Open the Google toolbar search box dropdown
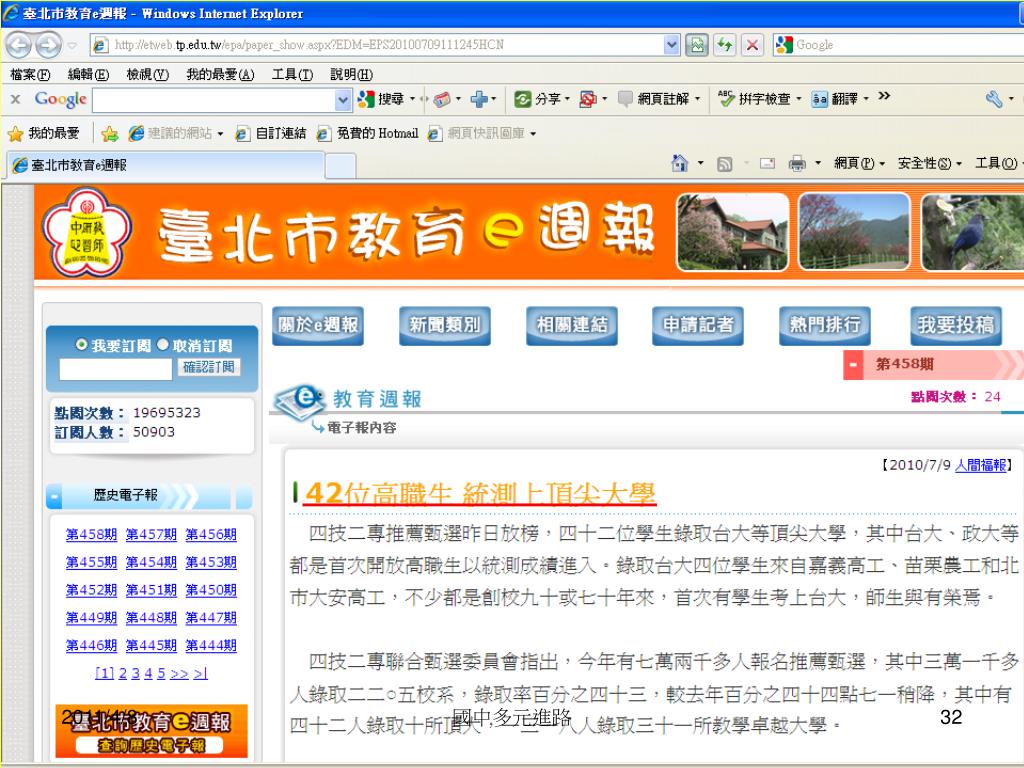This screenshot has height=768, width=1024. (344, 100)
